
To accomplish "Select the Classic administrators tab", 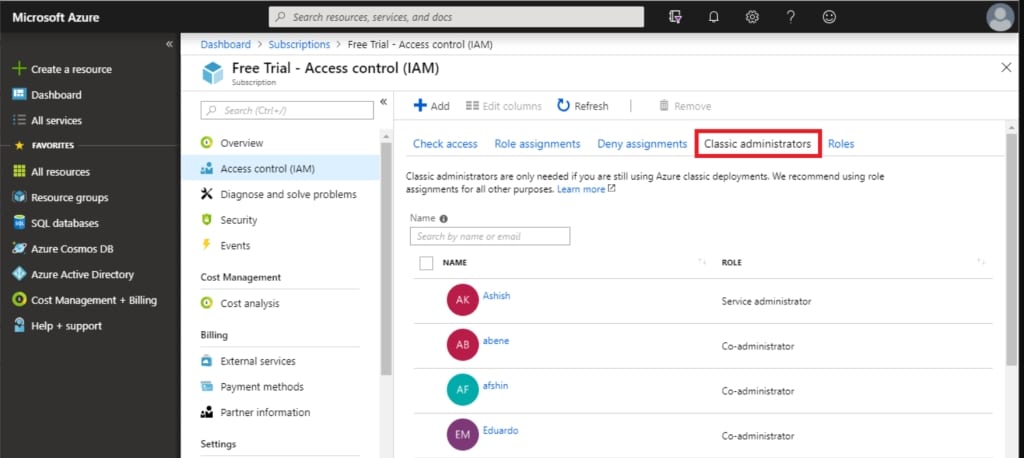I will click(x=758, y=144).
